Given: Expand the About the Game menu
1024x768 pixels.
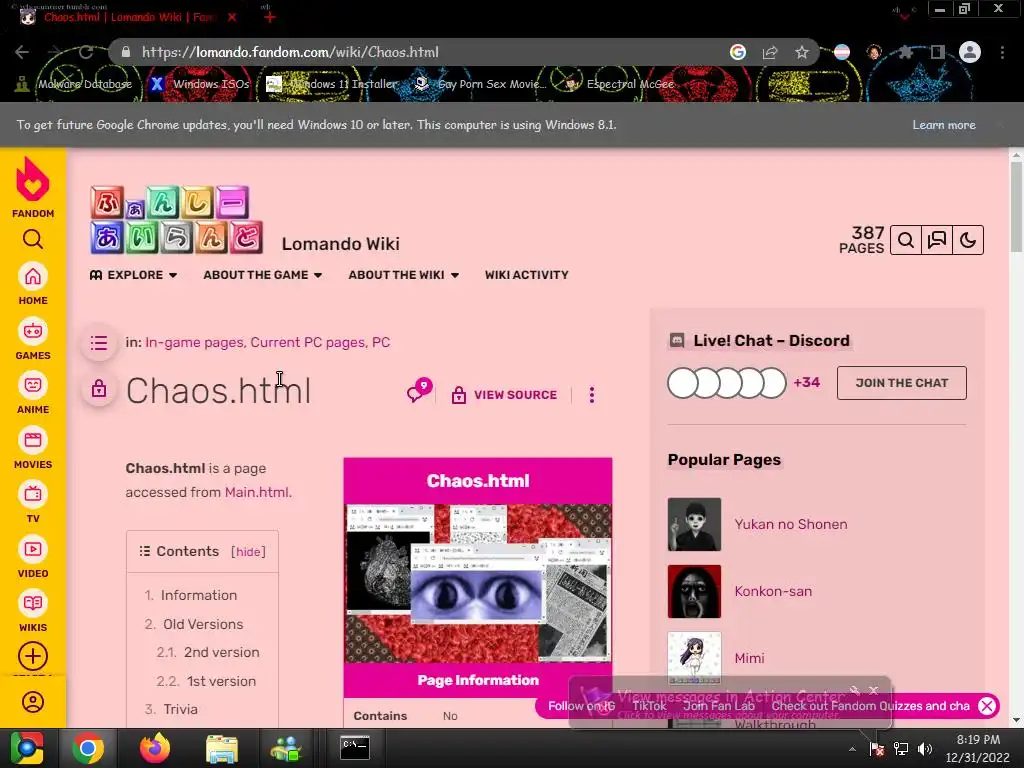Looking at the screenshot, I should tap(263, 275).
